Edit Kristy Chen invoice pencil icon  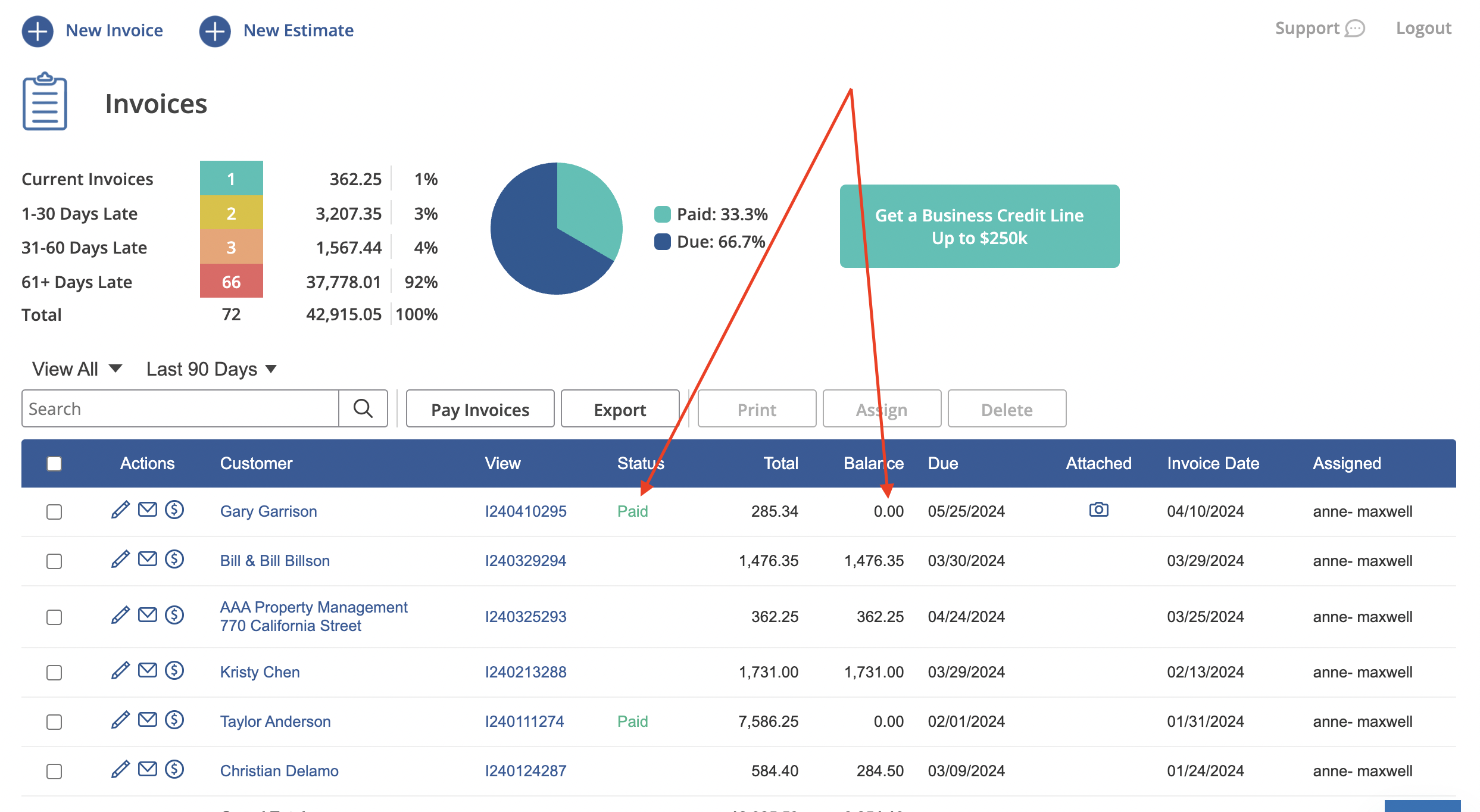pyautogui.click(x=120, y=671)
